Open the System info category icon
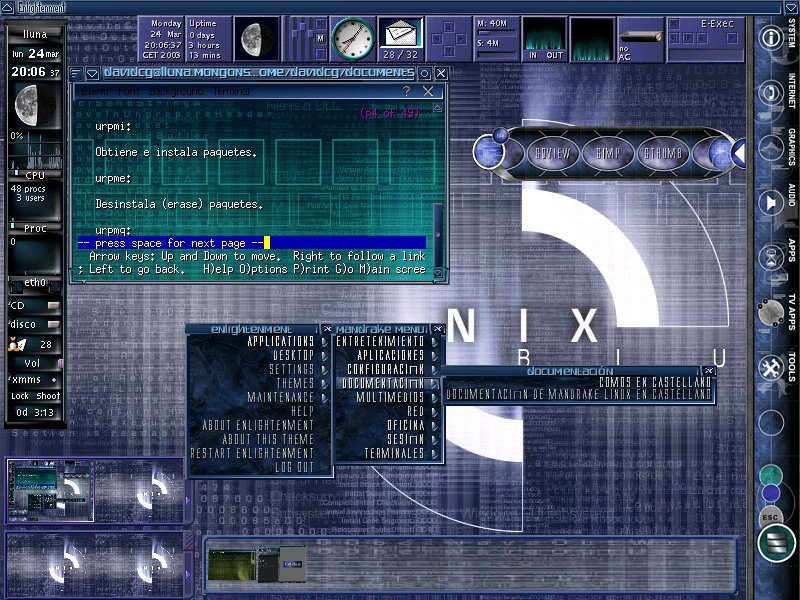This screenshot has width=800, height=600. pos(771,37)
